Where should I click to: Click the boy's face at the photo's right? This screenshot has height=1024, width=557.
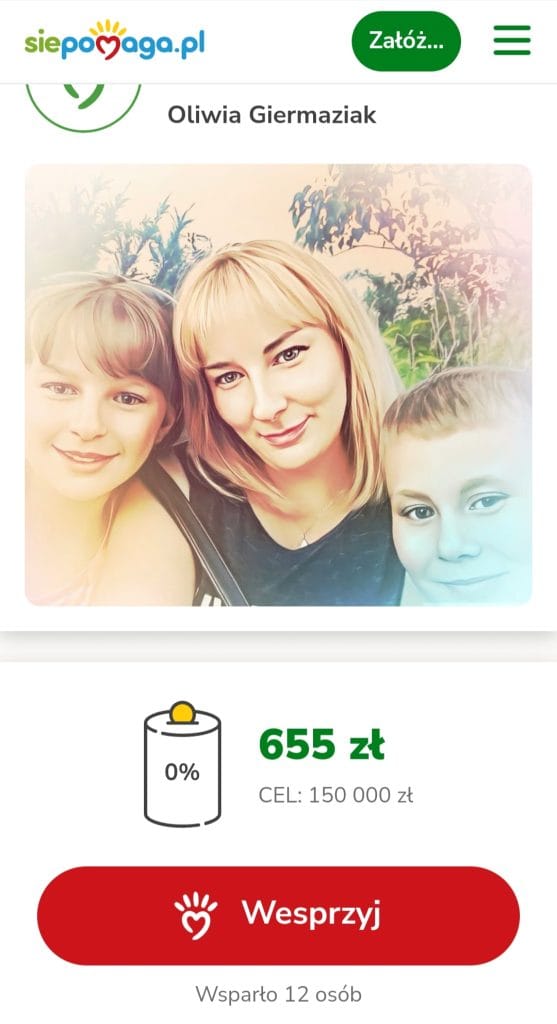460,509
